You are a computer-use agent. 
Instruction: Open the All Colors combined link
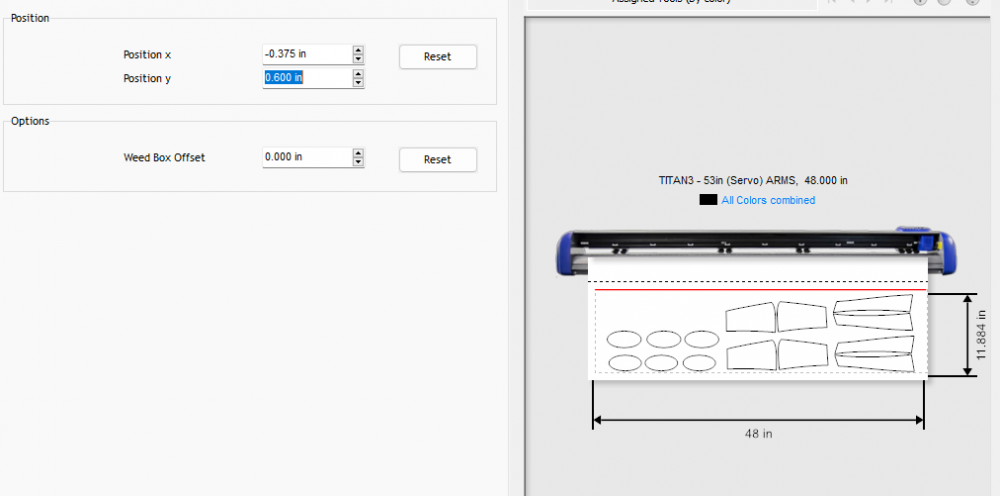click(767, 200)
